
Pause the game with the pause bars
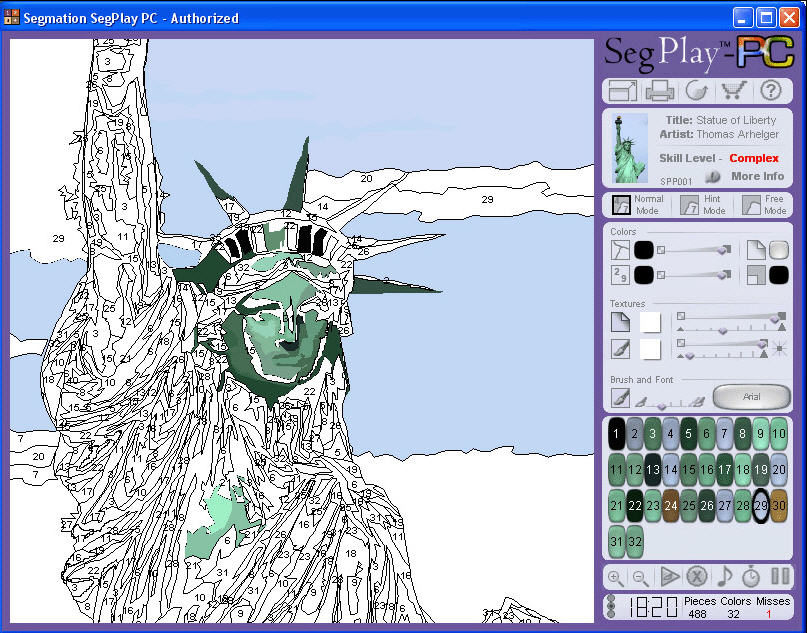point(780,576)
